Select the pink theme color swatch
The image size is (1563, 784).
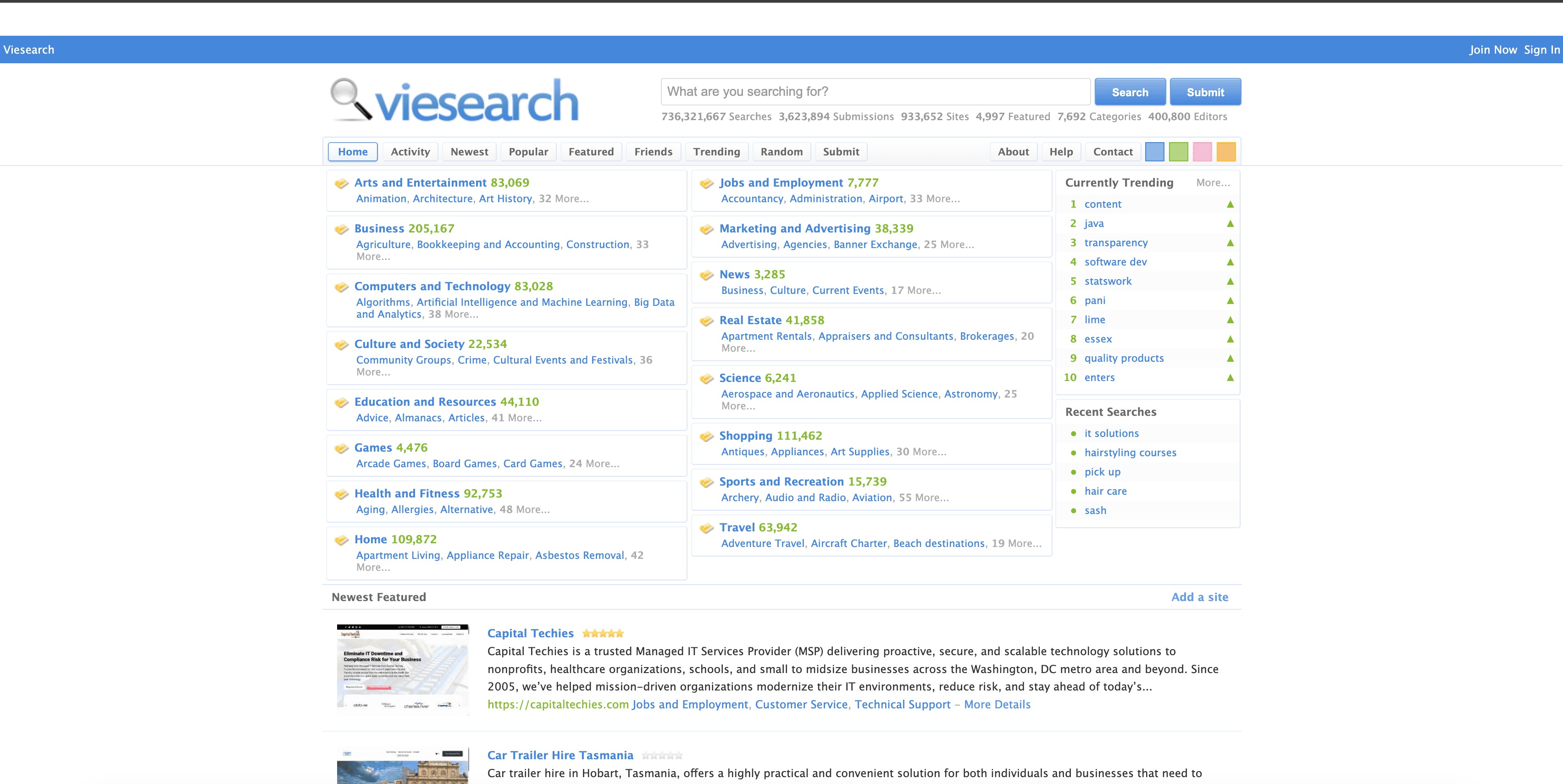tap(1202, 152)
